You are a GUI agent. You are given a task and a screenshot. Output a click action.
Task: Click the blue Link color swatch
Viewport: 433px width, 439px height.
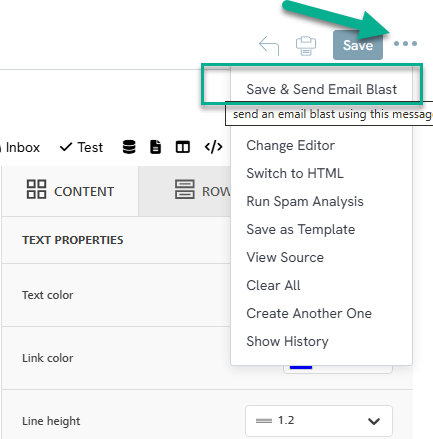coord(301,367)
